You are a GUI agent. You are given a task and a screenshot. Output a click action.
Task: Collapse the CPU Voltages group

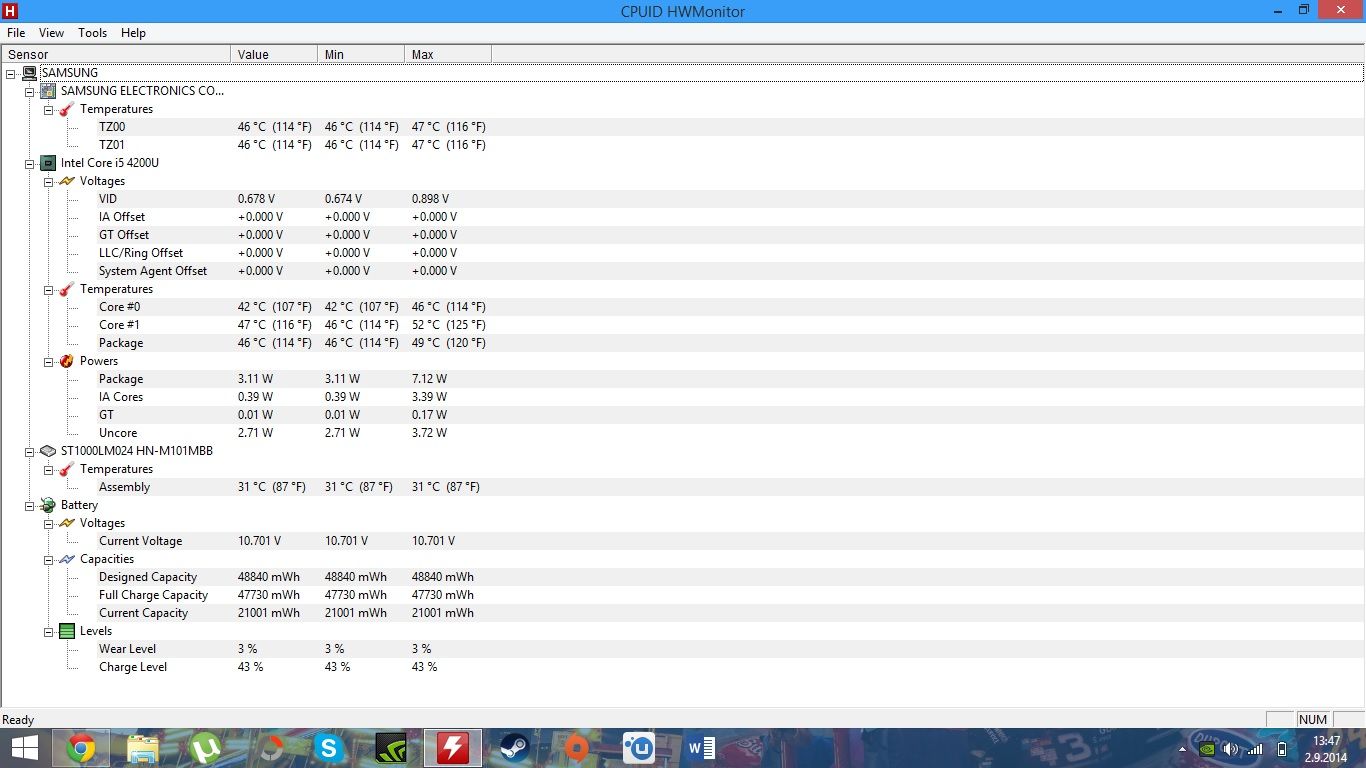(x=49, y=181)
